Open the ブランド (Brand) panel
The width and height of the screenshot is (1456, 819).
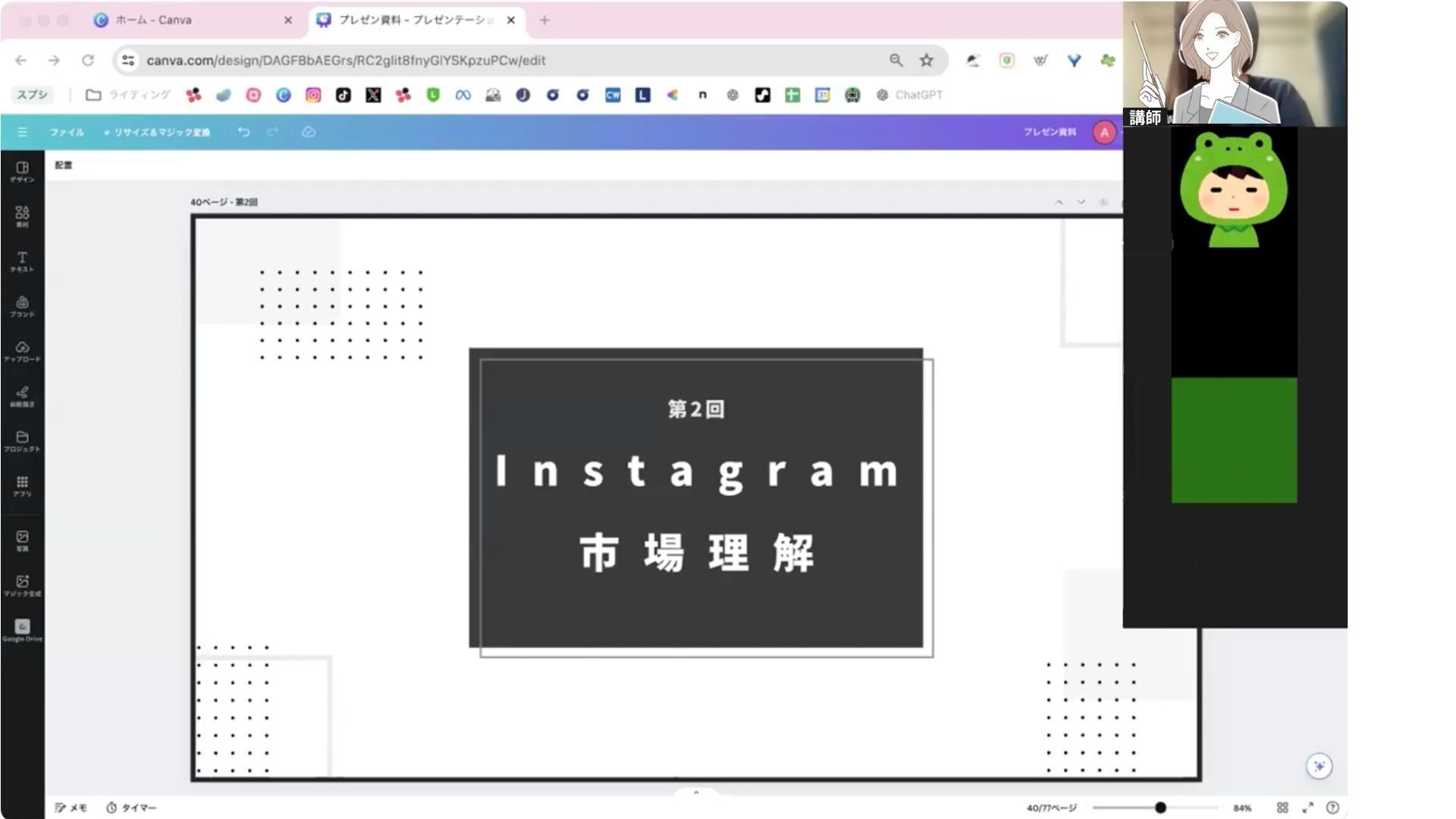[x=22, y=306]
